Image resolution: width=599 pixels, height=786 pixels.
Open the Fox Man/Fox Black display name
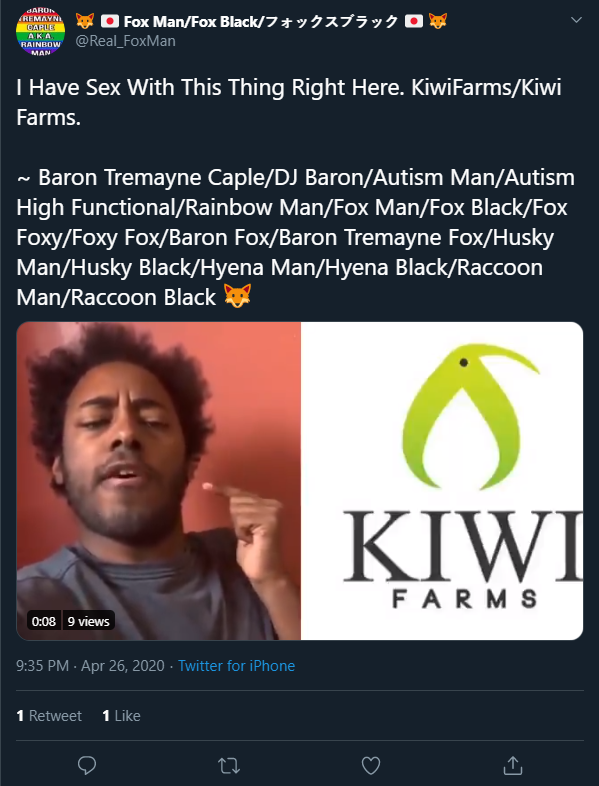(261, 22)
